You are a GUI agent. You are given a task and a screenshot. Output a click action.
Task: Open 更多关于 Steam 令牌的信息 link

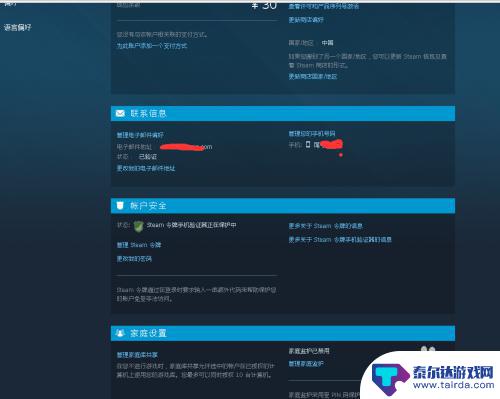click(325, 226)
